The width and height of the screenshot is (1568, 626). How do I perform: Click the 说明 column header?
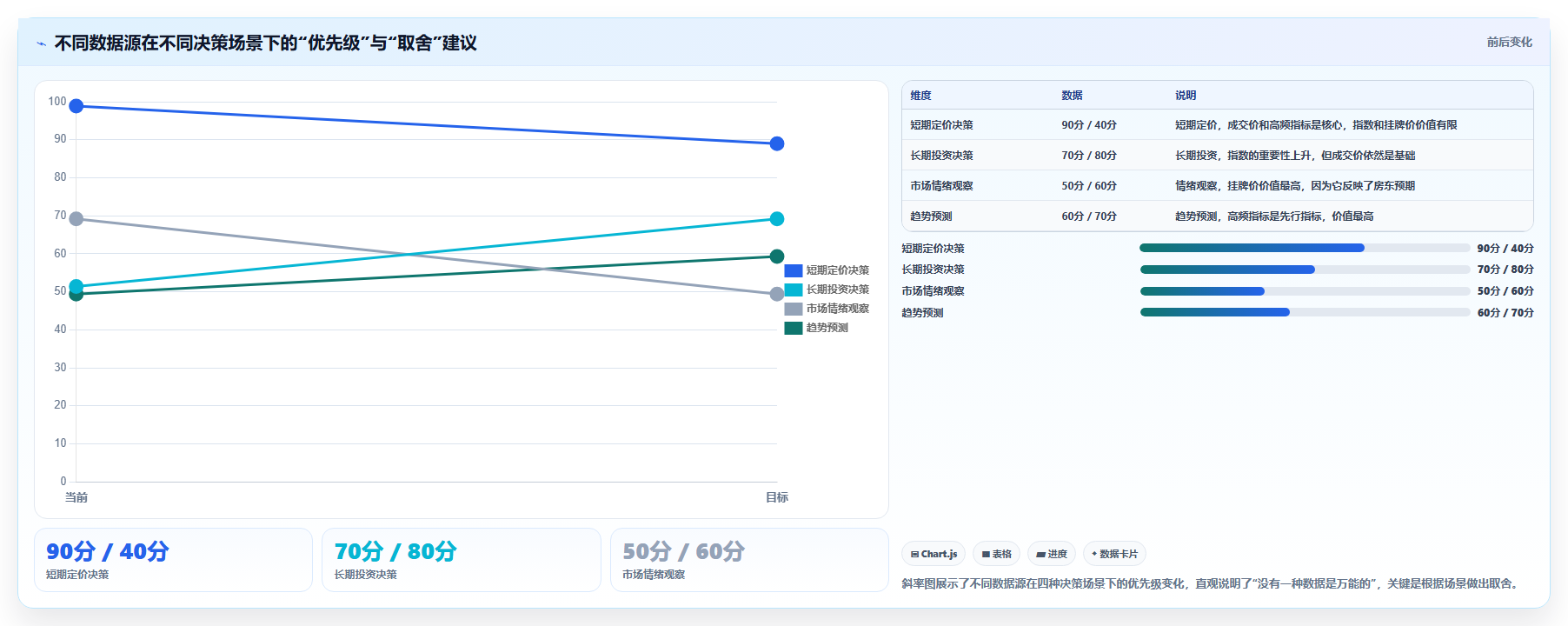(x=1186, y=96)
